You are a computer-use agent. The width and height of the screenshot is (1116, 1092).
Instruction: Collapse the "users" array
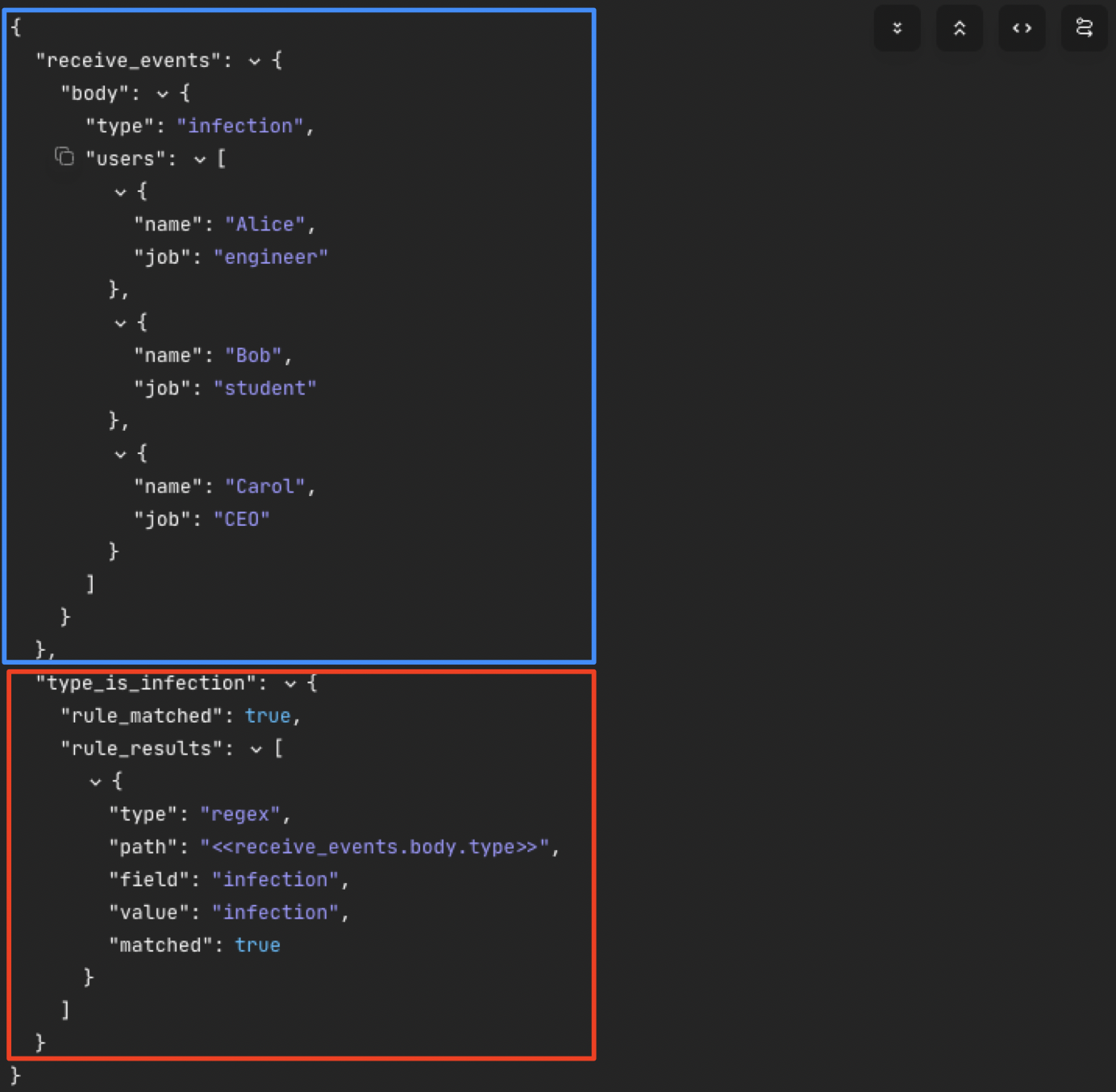[x=200, y=159]
